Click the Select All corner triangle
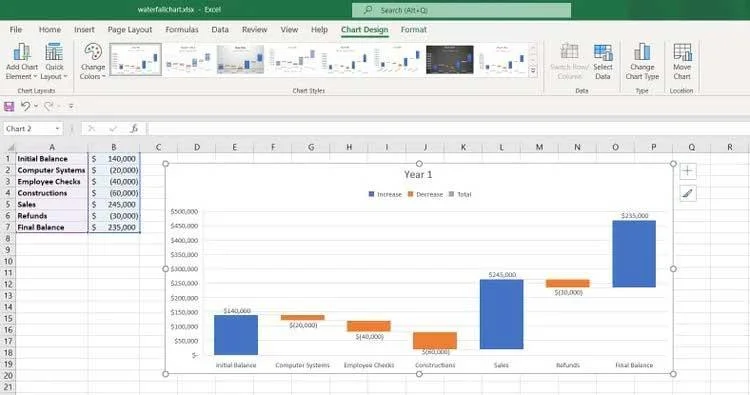 click(x=10, y=147)
